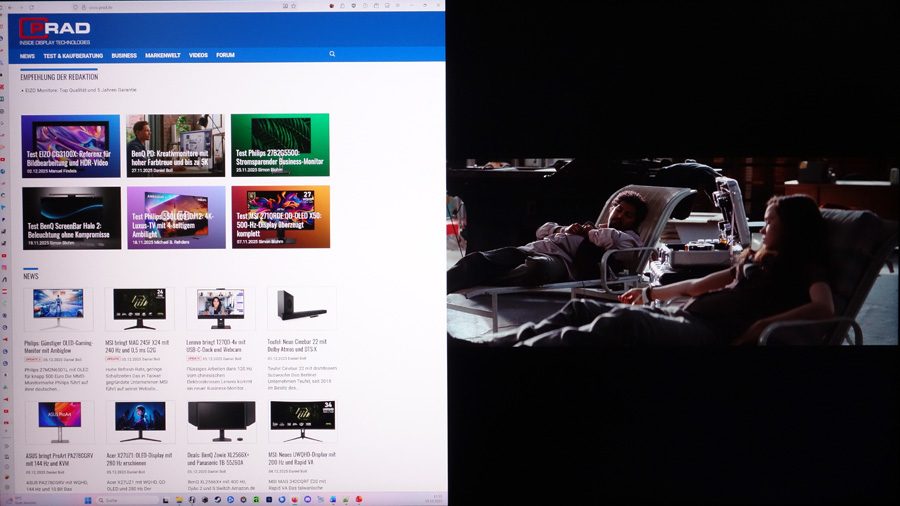The width and height of the screenshot is (900, 506).
Task: Open the MARKENWELT navigation item
Action: [162, 56]
